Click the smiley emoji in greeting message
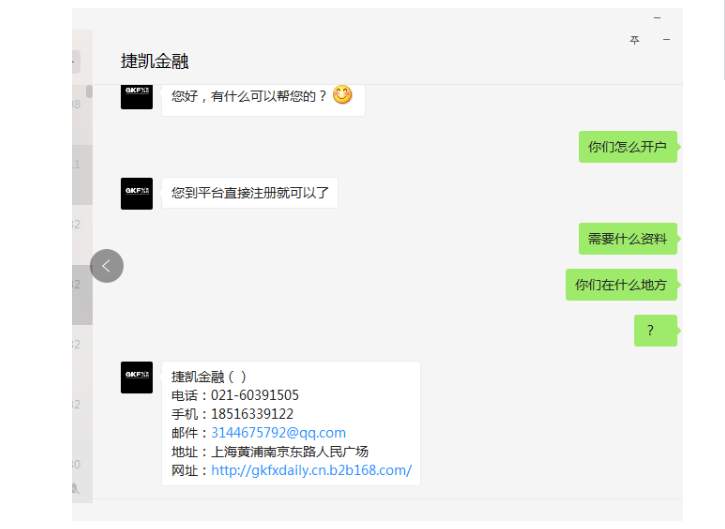Screen dimensions: 725x529 click(x=343, y=95)
